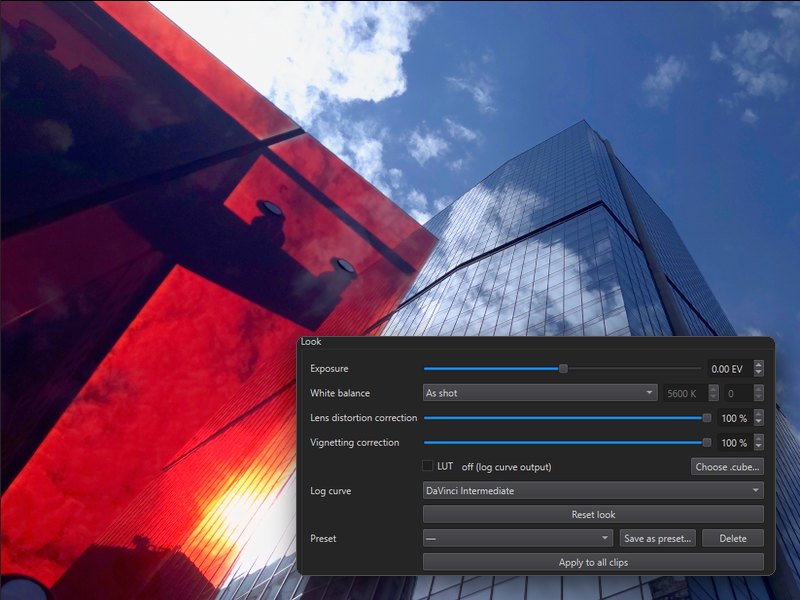This screenshot has height=600, width=800.
Task: Click the Delete preset button
Action: 733,538
